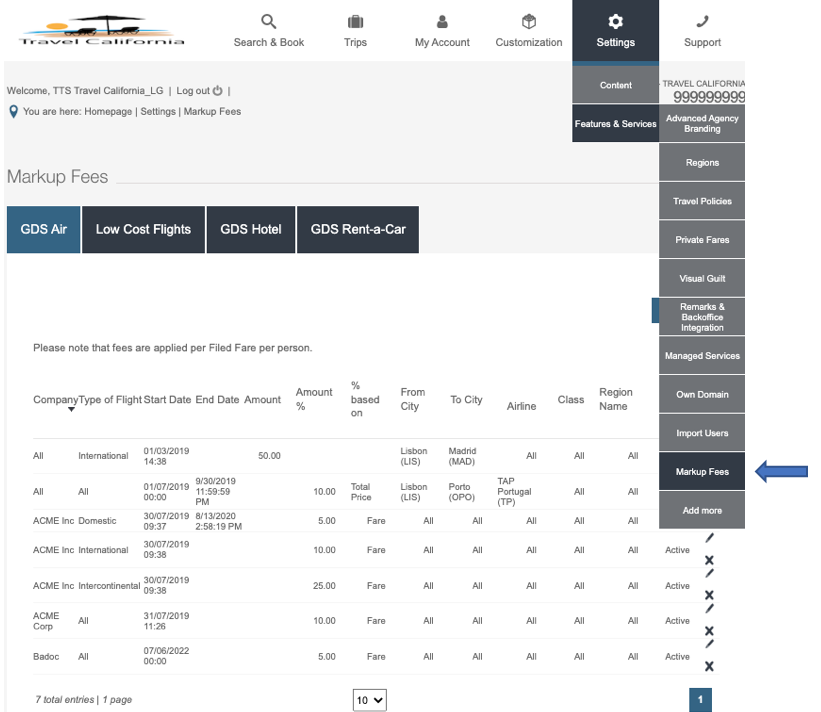821x712 pixels.
Task: Click the My Account person icon
Action: click(442, 21)
